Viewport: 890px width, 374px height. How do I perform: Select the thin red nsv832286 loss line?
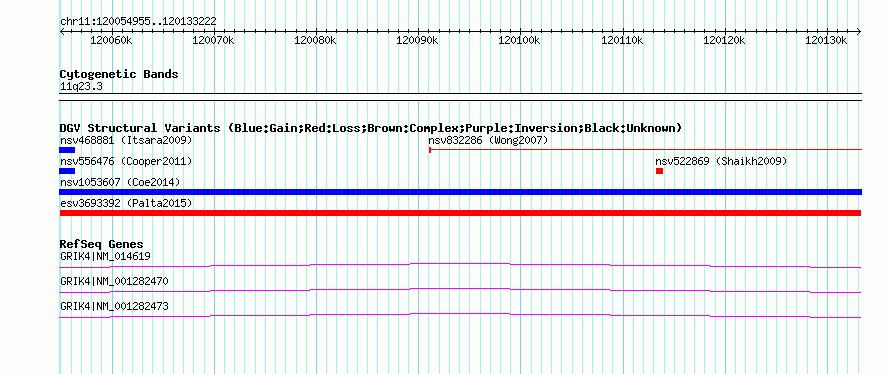pyautogui.click(x=645, y=150)
